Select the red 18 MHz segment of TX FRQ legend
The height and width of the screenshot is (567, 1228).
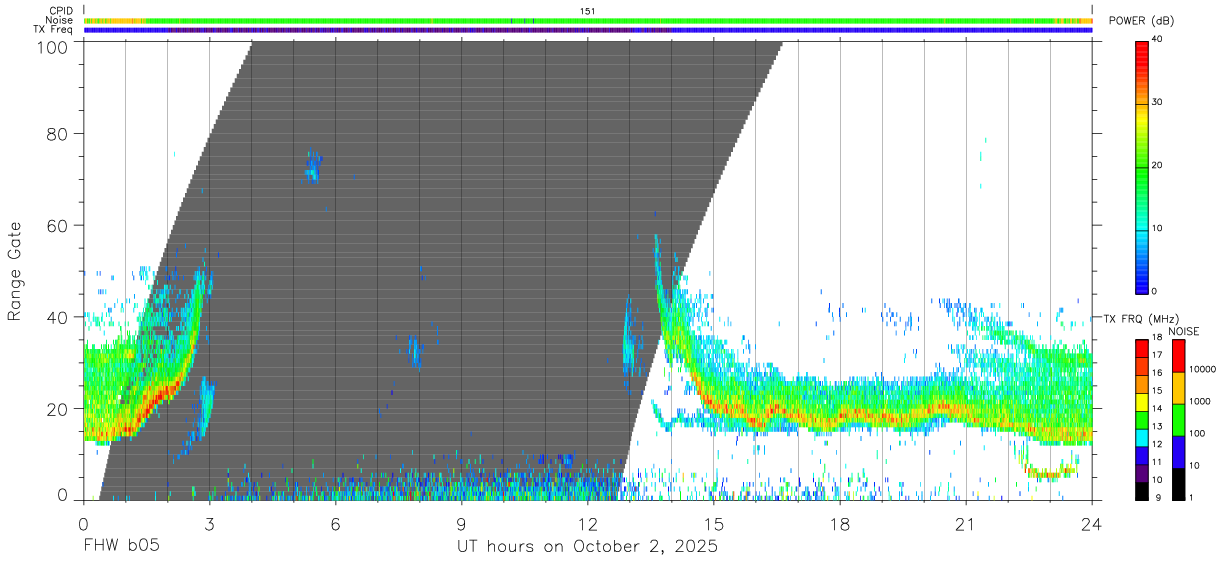coord(1143,348)
